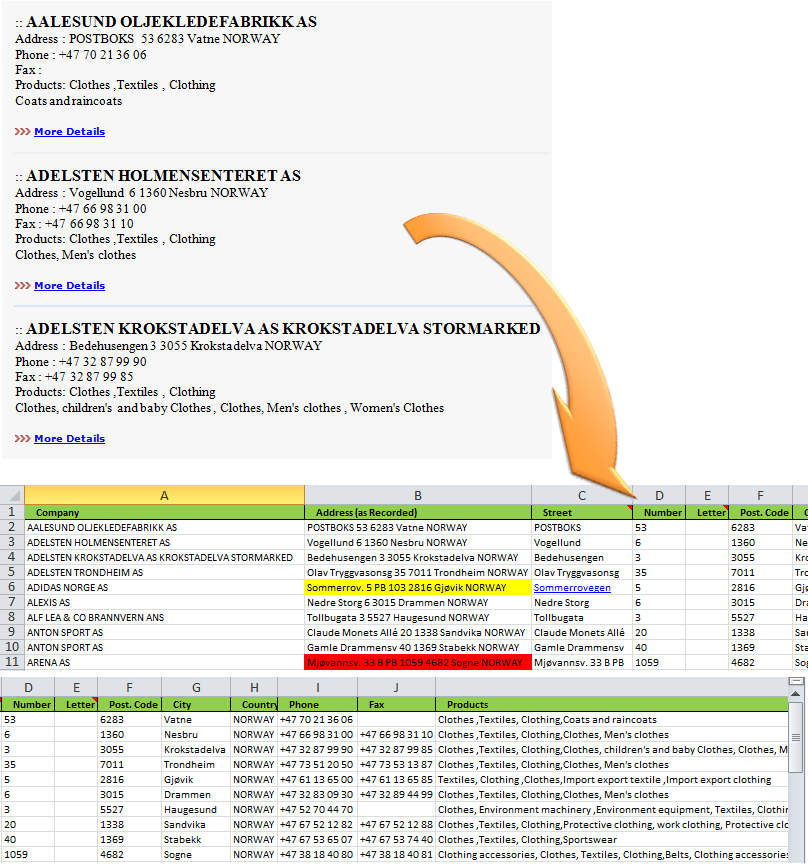Follow the Sommerrovegen hyperlink in Street column
The height and width of the screenshot is (864, 808).
572,588
